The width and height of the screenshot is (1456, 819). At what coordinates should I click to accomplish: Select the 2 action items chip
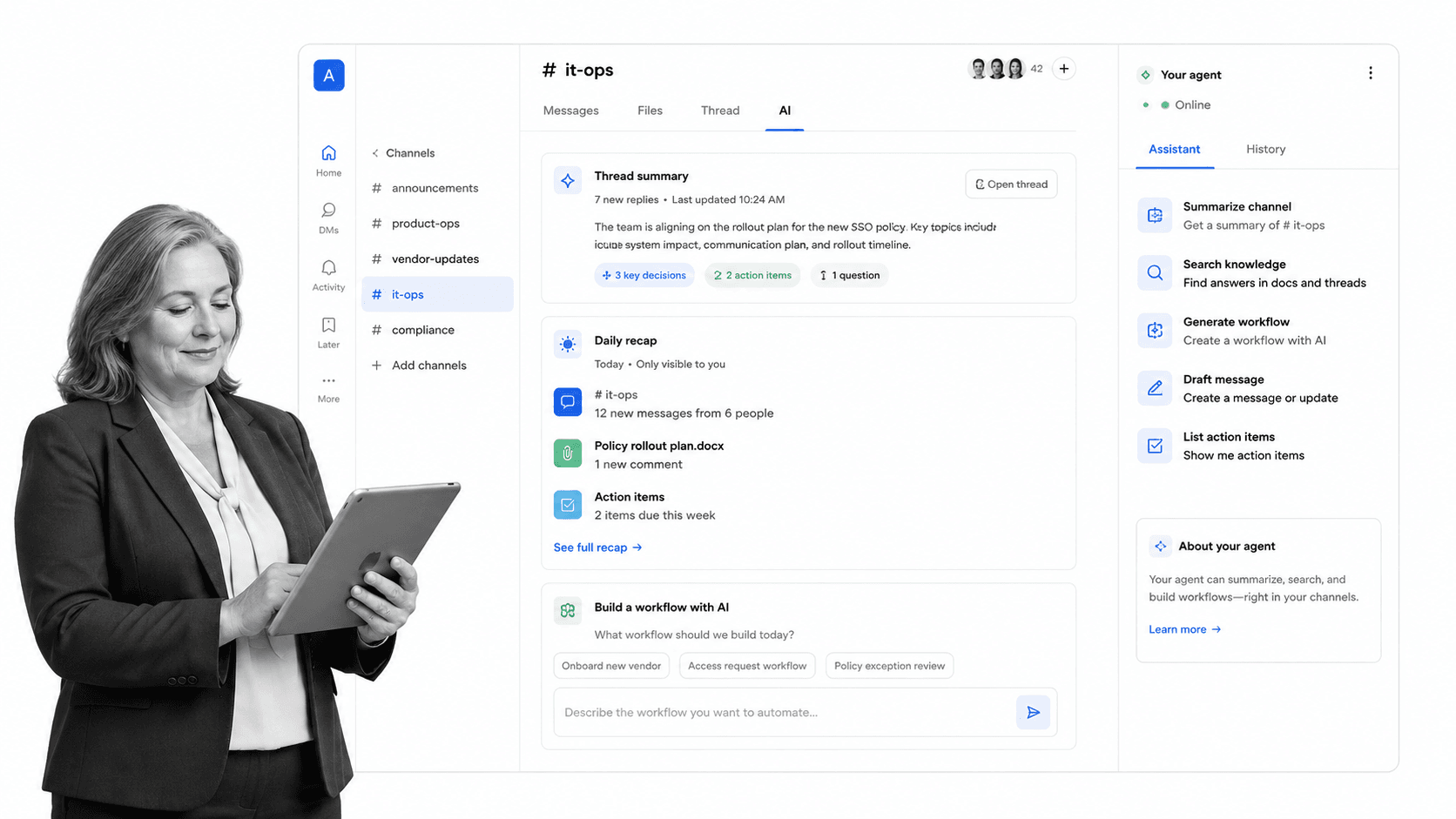click(752, 275)
